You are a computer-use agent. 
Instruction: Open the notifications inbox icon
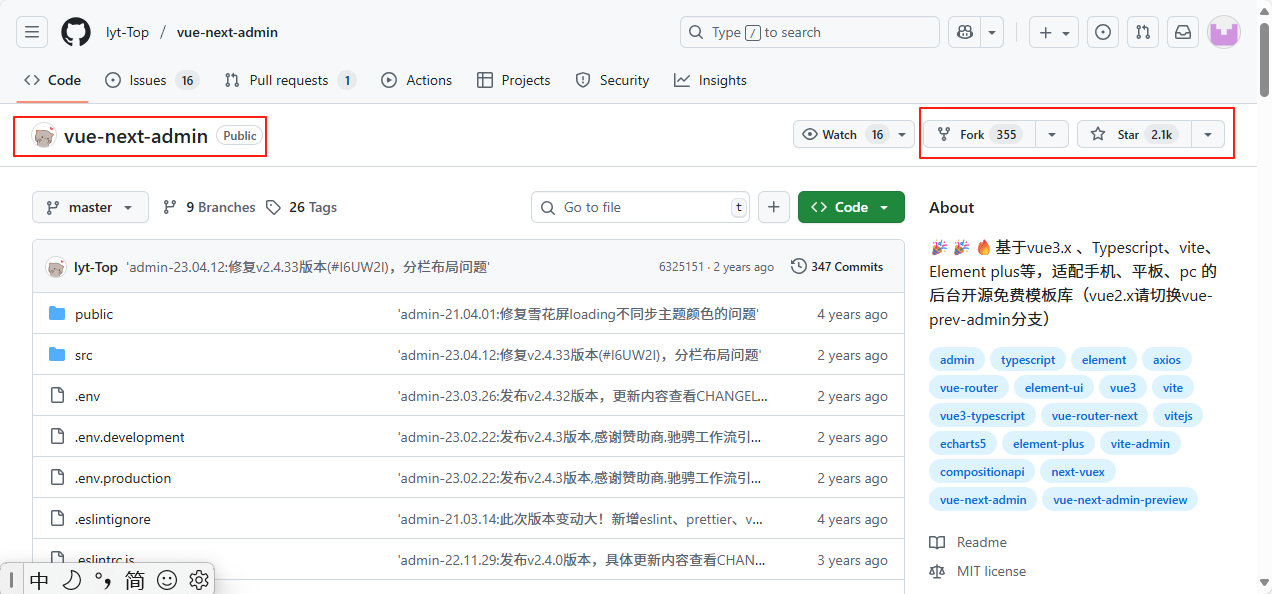1183,32
